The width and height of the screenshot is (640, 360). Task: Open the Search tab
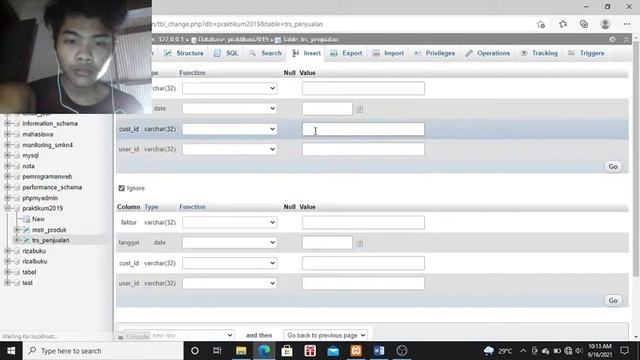pos(266,53)
